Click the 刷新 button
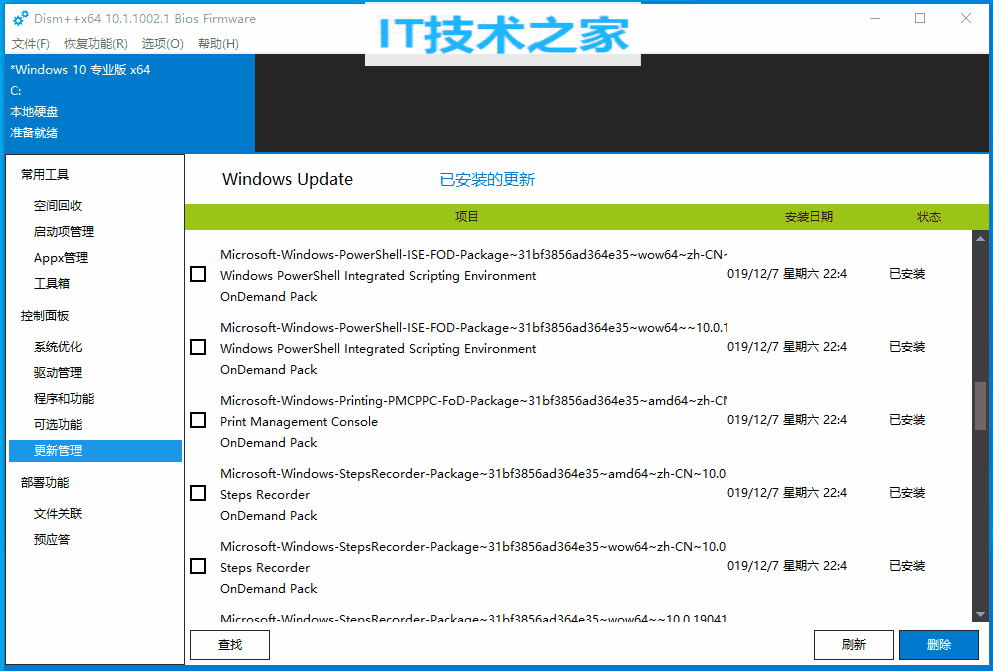Image resolution: width=993 pixels, height=671 pixels. 854,644
